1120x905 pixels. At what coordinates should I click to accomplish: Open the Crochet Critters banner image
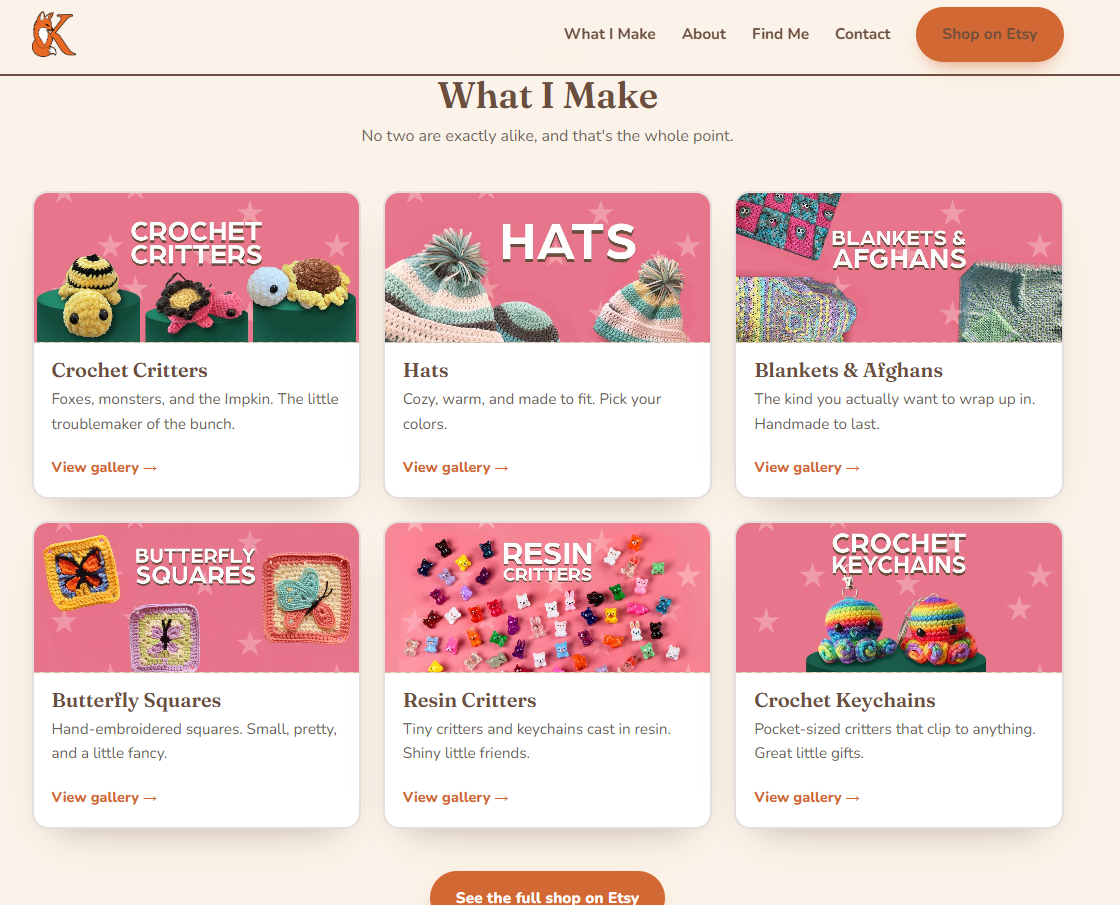196,268
